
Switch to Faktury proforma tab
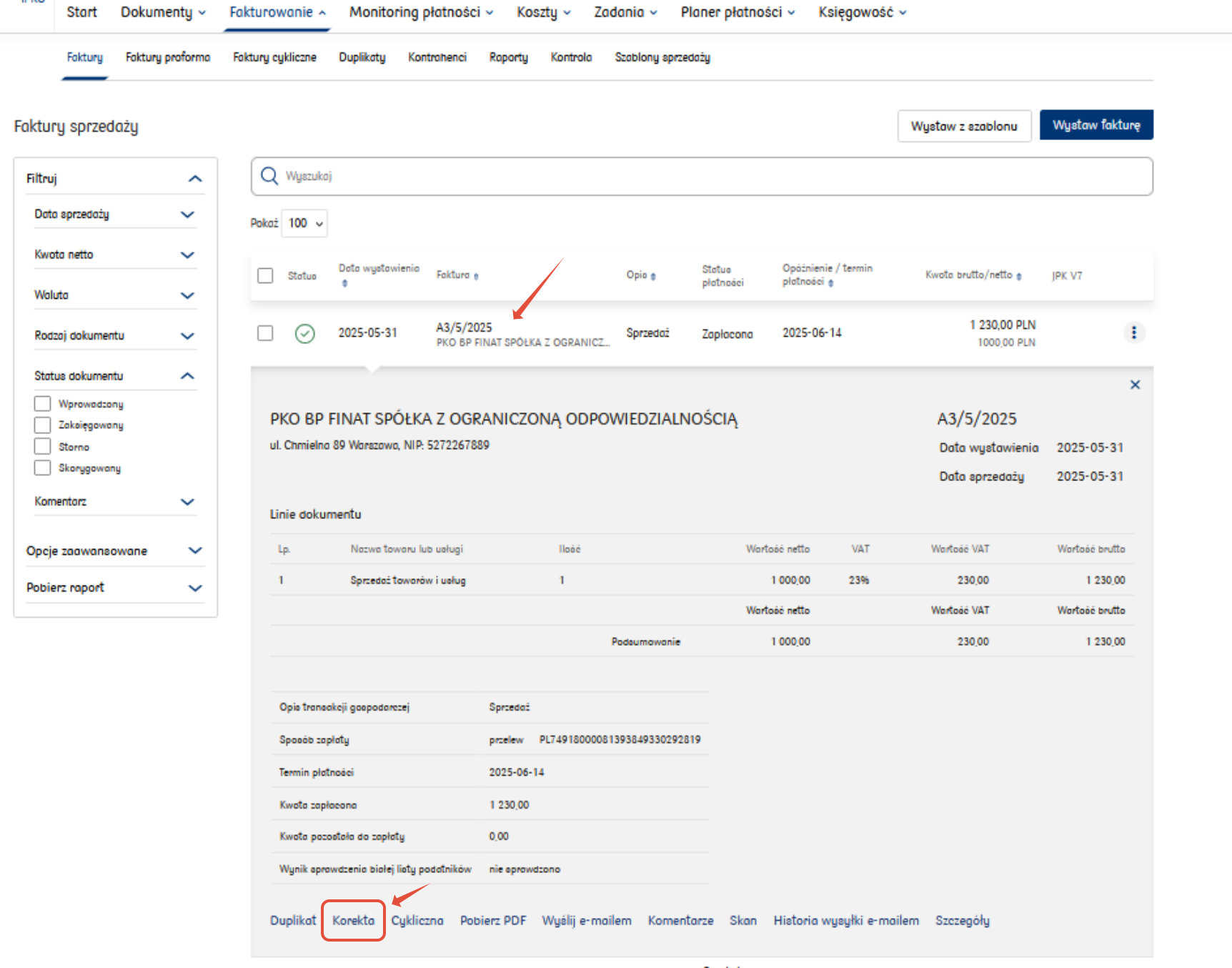168,57
